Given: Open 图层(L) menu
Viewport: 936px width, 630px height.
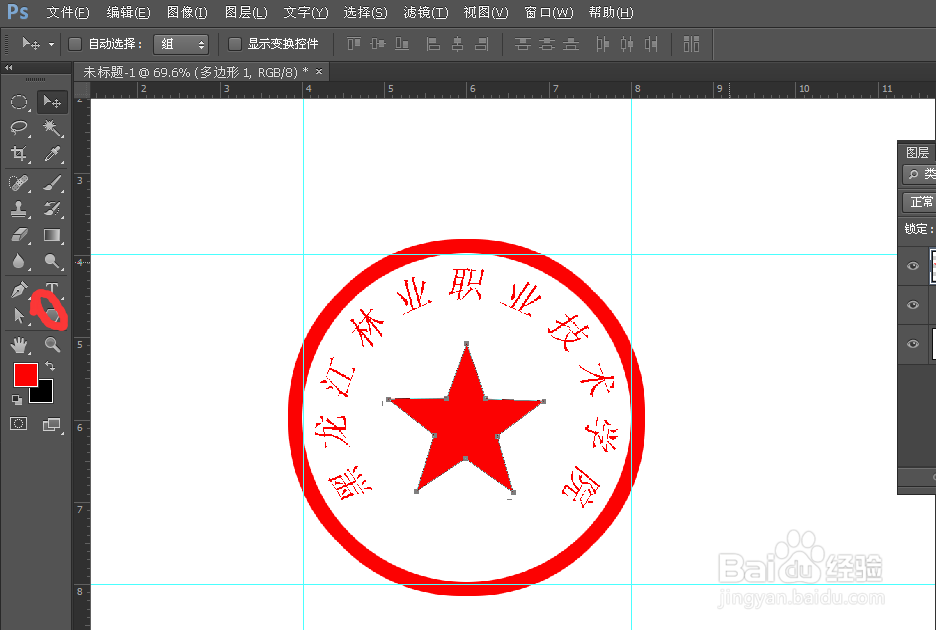Looking at the screenshot, I should [x=246, y=13].
